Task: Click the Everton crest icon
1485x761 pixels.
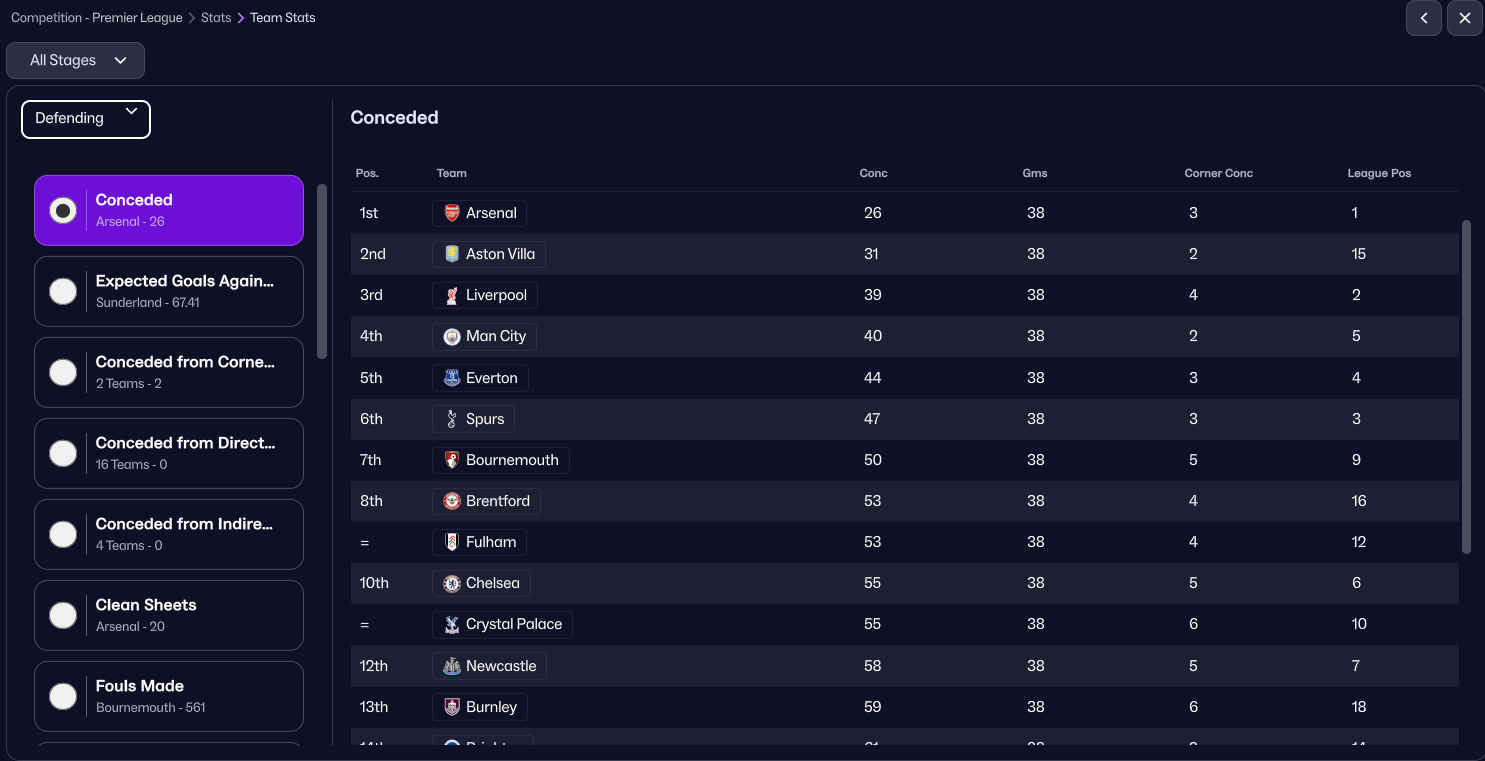Action: [452, 378]
